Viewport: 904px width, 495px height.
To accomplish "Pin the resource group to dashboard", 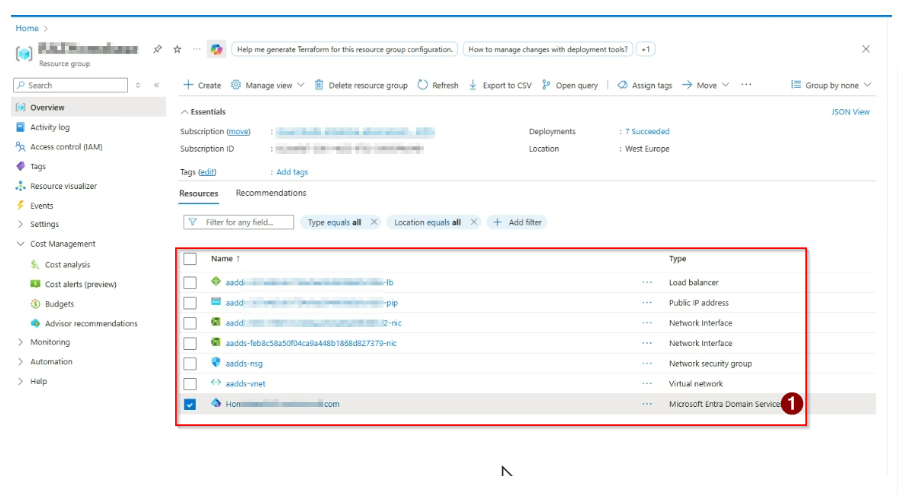I will coord(157,50).
